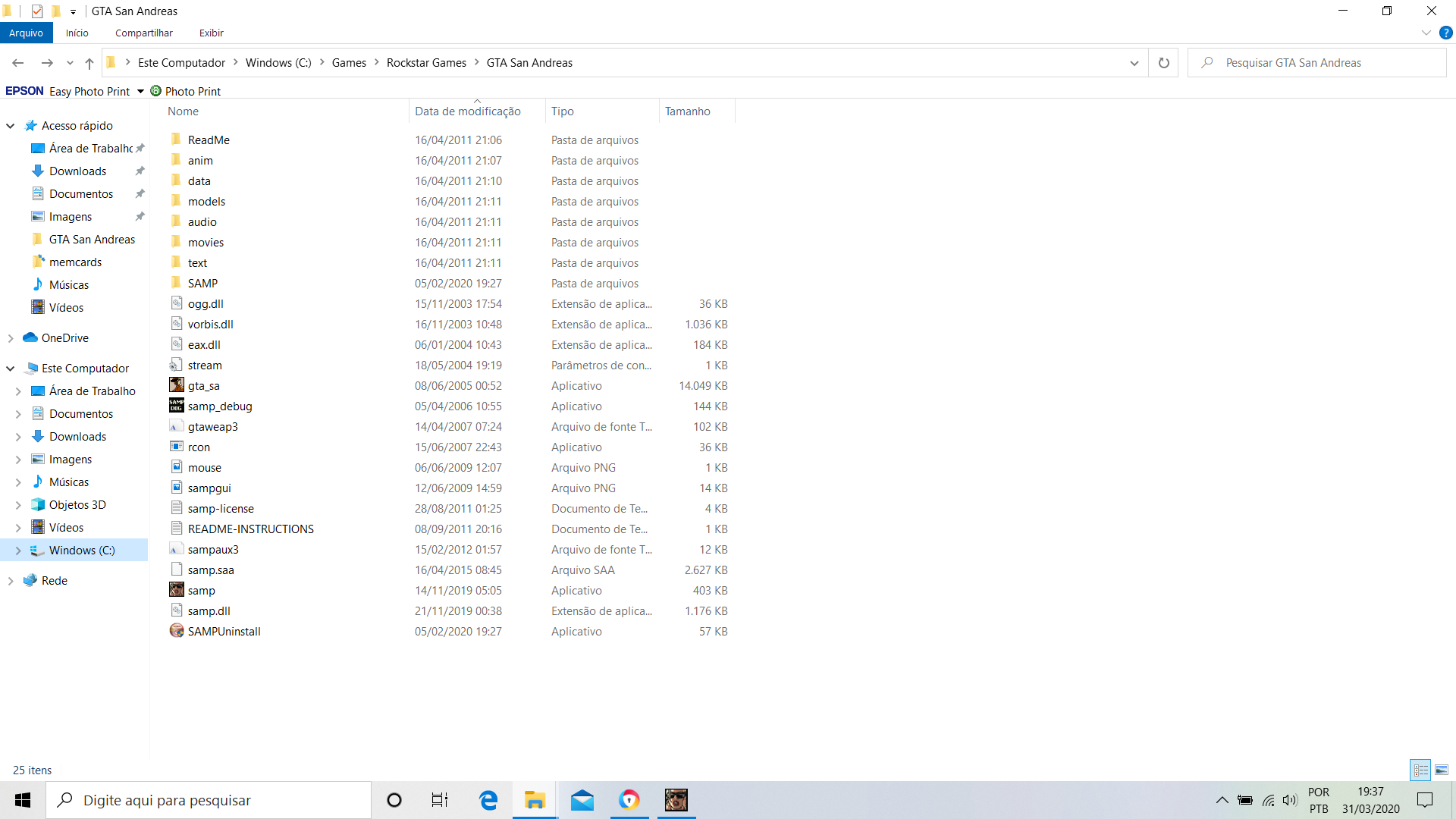1456x819 pixels.
Task: Open the recent locations dropdown arrow
Action: click(70, 63)
